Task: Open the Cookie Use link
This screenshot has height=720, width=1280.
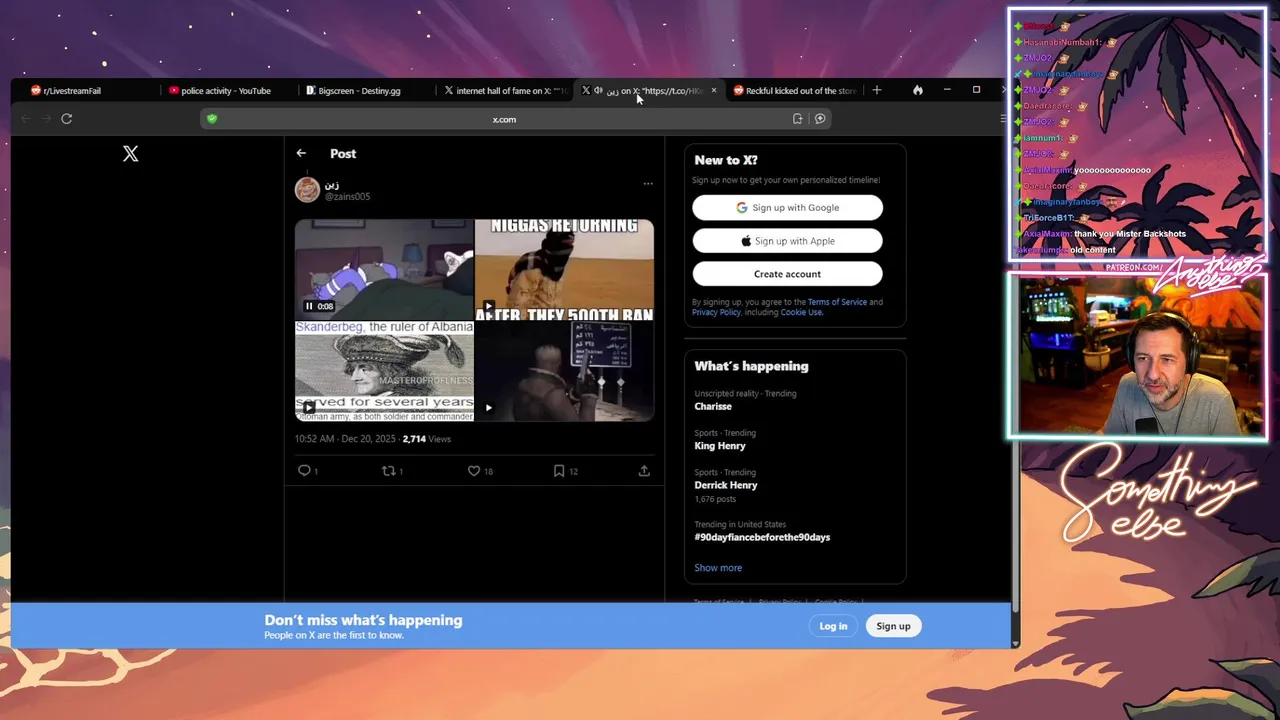Action: pos(801,312)
